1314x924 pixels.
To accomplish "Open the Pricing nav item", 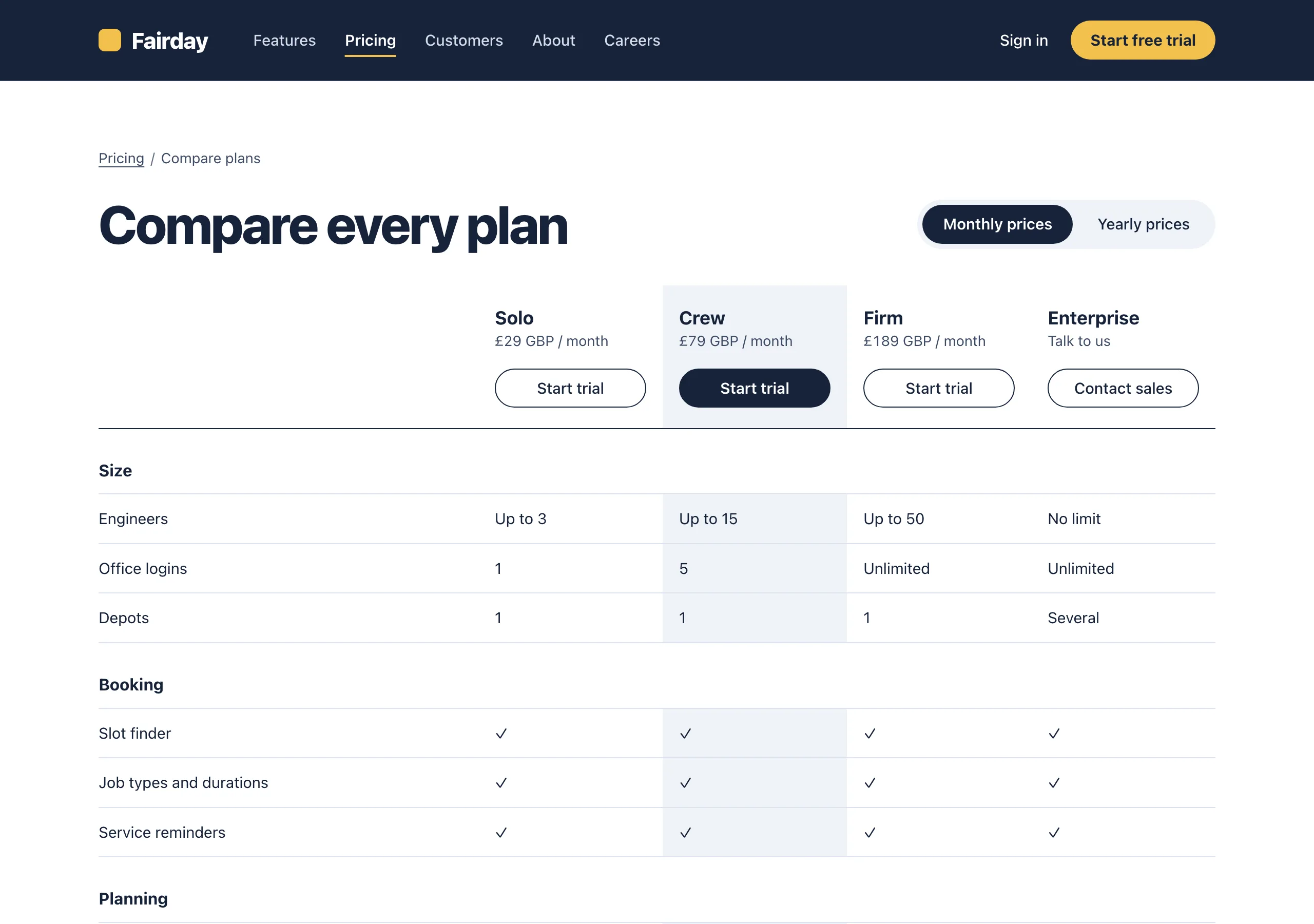I will pos(370,41).
